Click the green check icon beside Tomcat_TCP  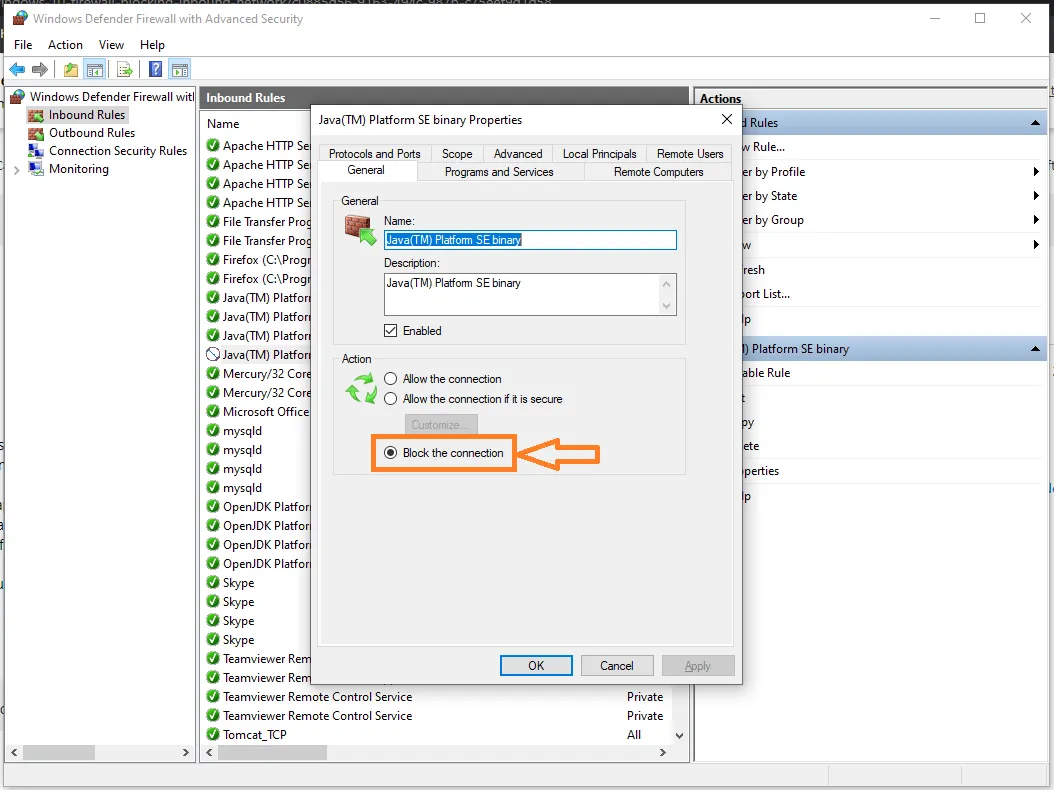tap(213, 734)
